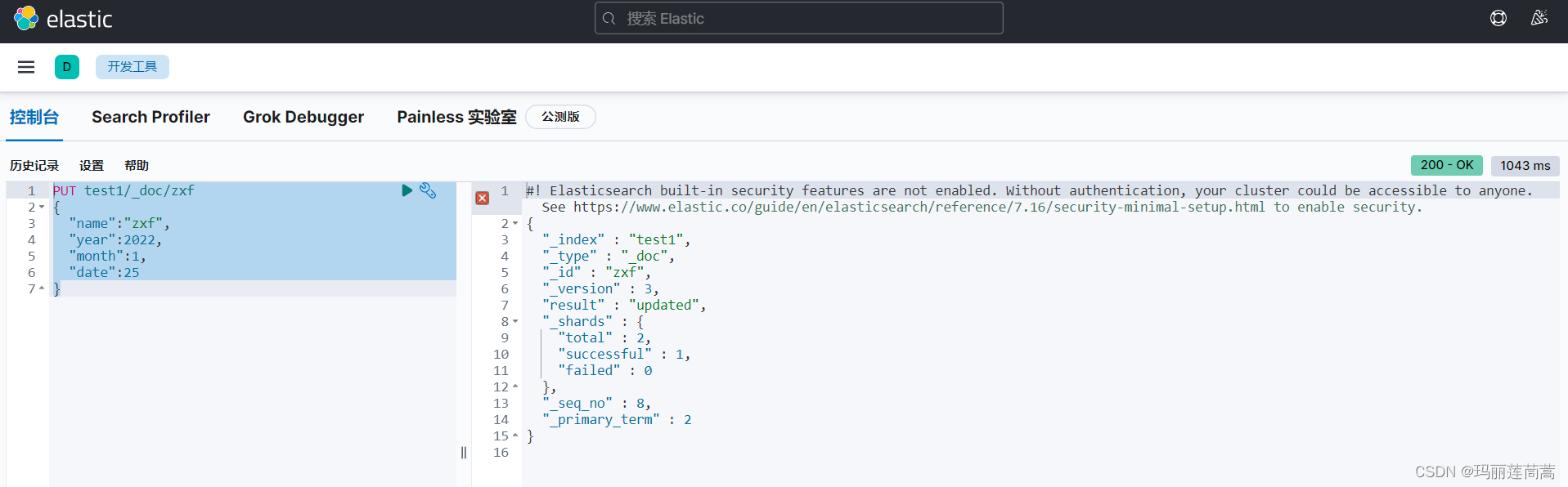
Task: Click the red warning icon in the output
Action: [483, 198]
